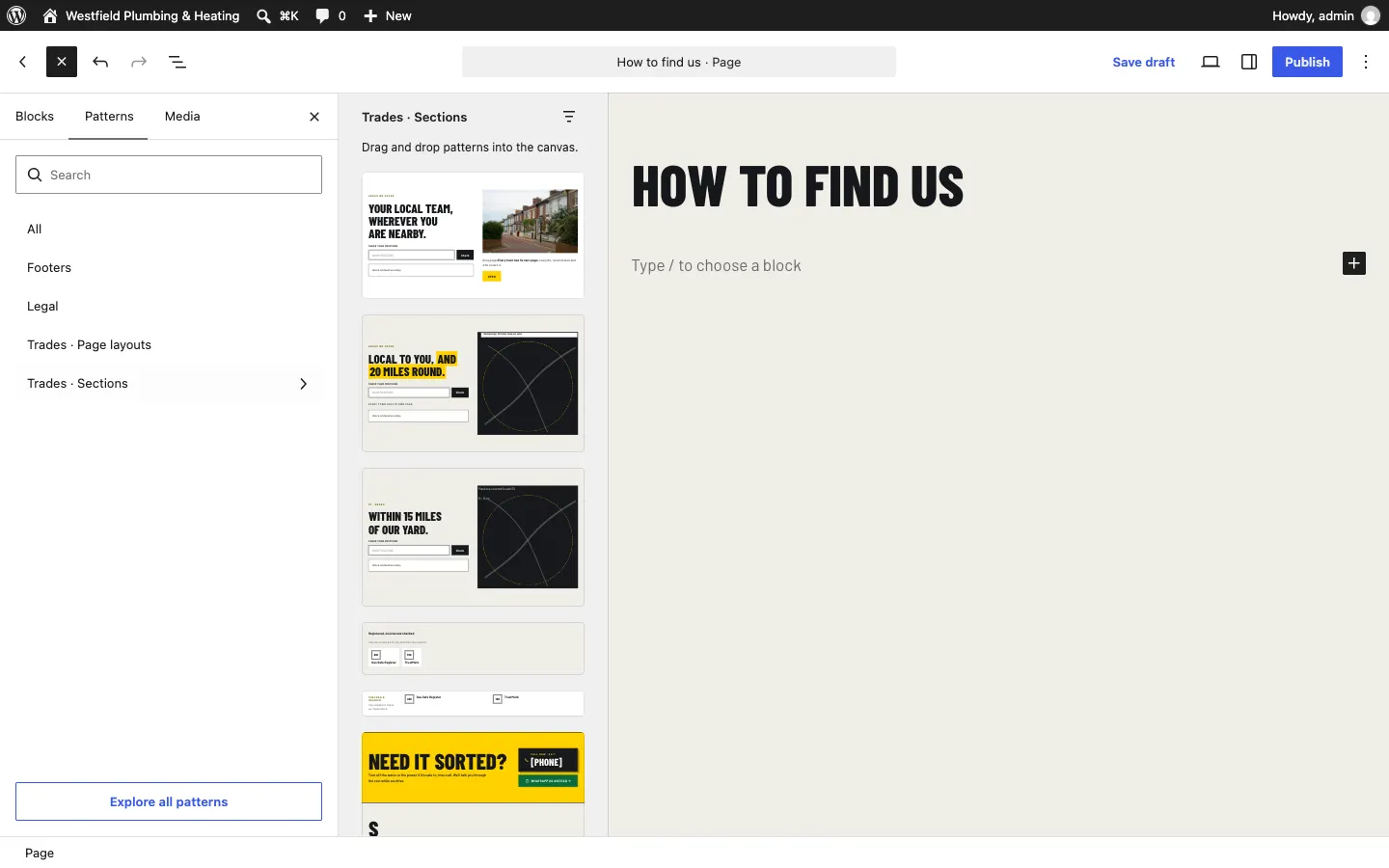Open the pattern filter options icon
Image resolution: width=1389 pixels, height=868 pixels.
570,117
